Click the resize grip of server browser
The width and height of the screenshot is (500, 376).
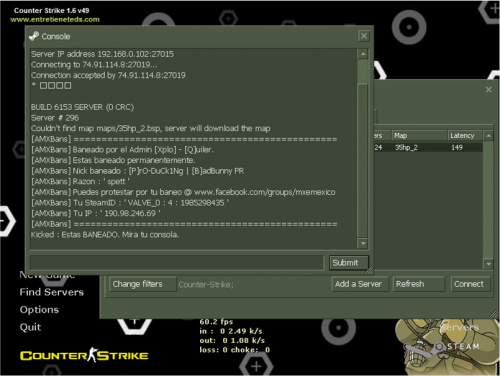[x=493, y=313]
